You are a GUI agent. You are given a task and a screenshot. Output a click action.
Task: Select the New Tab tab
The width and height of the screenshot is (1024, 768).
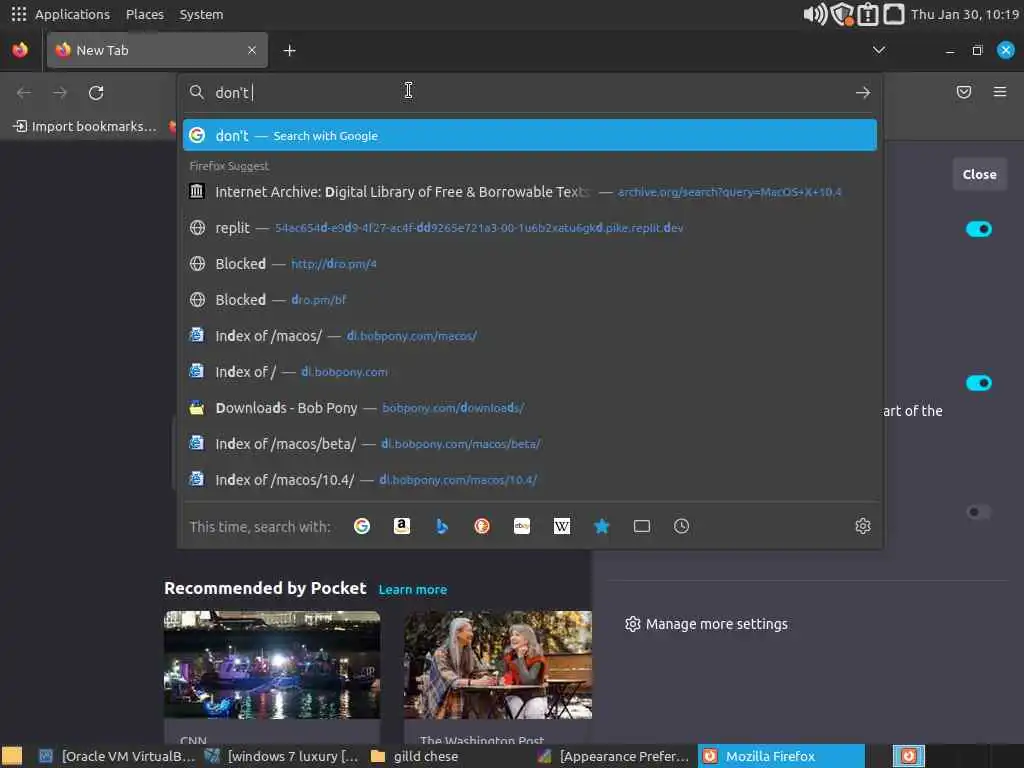[157, 50]
